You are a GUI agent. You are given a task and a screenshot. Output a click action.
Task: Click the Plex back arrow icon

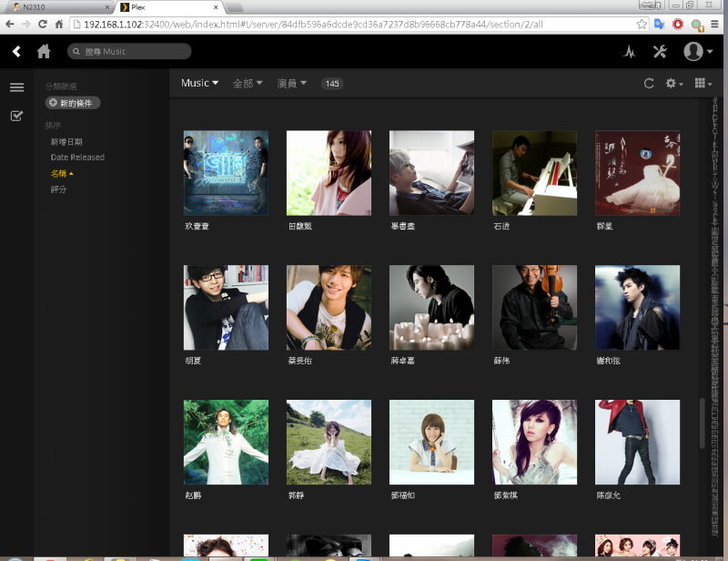[17, 52]
